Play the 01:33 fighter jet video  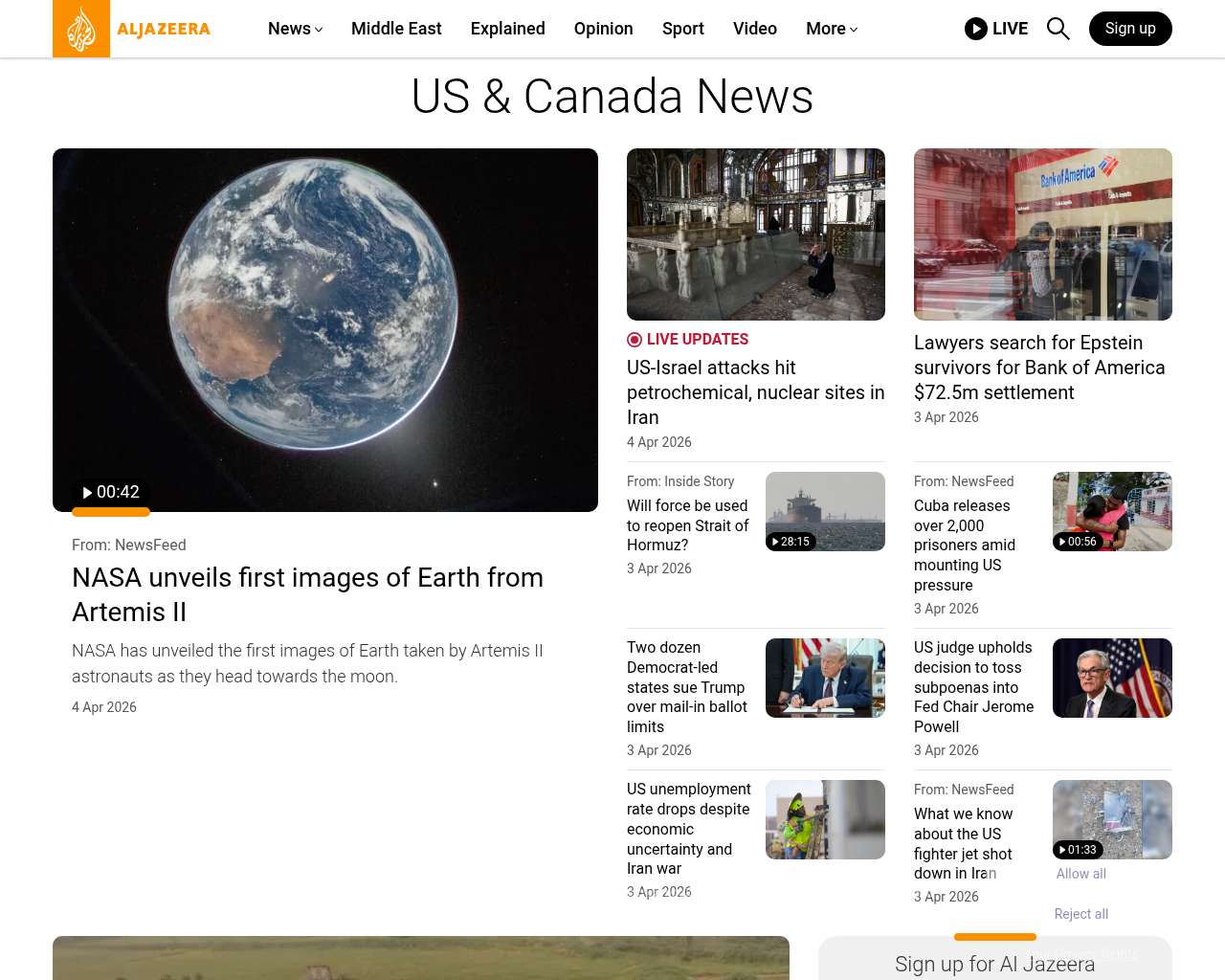click(1078, 850)
